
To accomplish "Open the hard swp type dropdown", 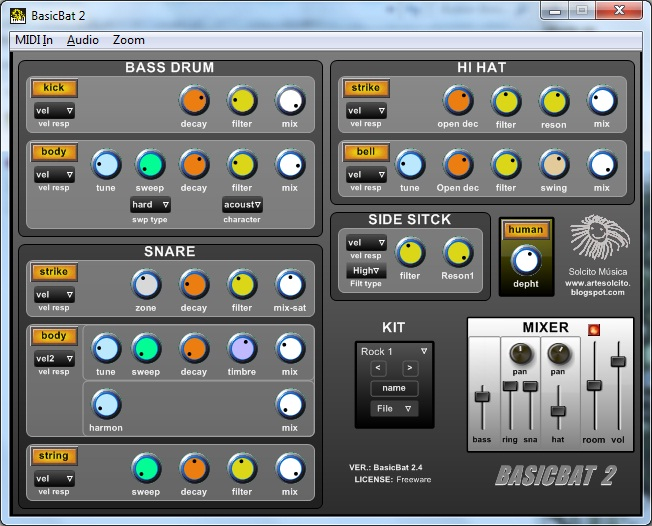I will click(x=150, y=205).
